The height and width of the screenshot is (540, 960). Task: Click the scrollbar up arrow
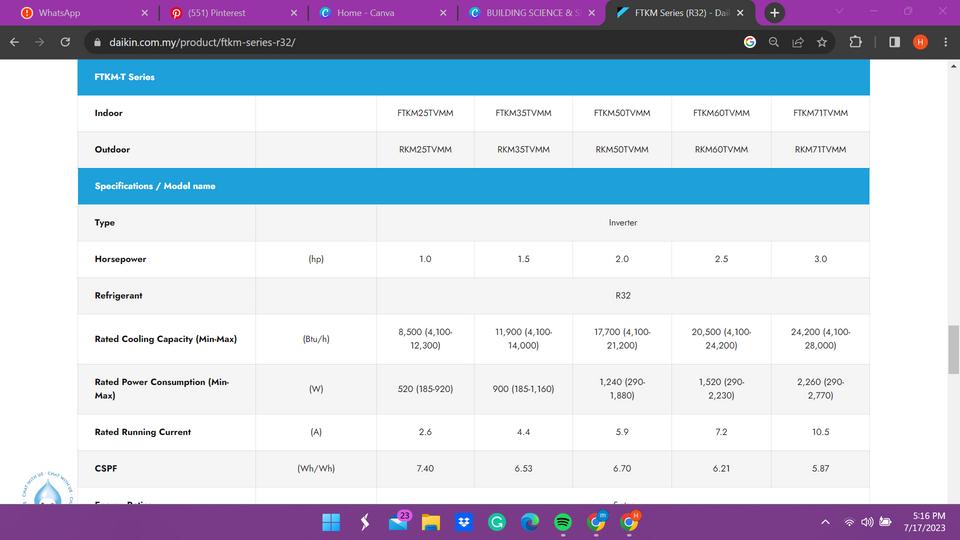[953, 66]
